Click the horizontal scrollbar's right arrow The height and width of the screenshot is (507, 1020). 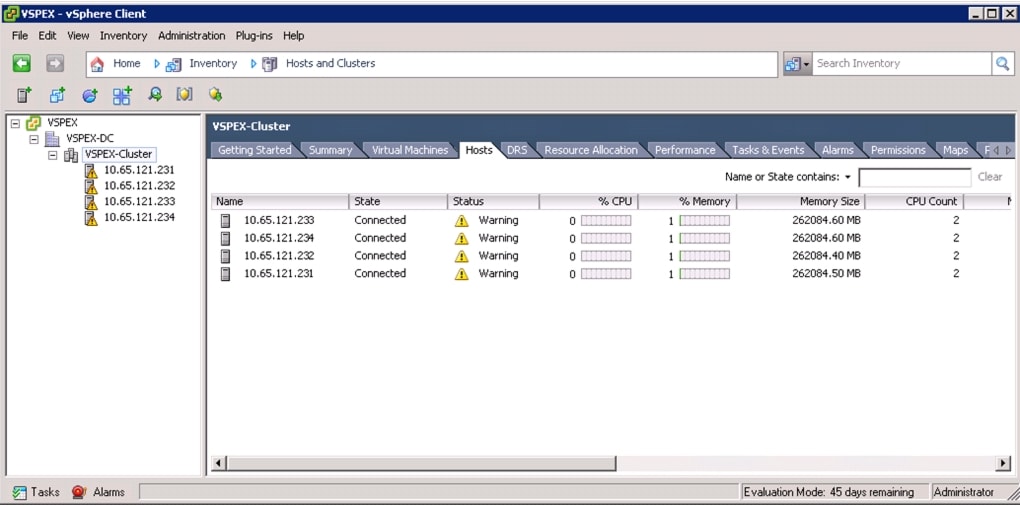[1004, 463]
